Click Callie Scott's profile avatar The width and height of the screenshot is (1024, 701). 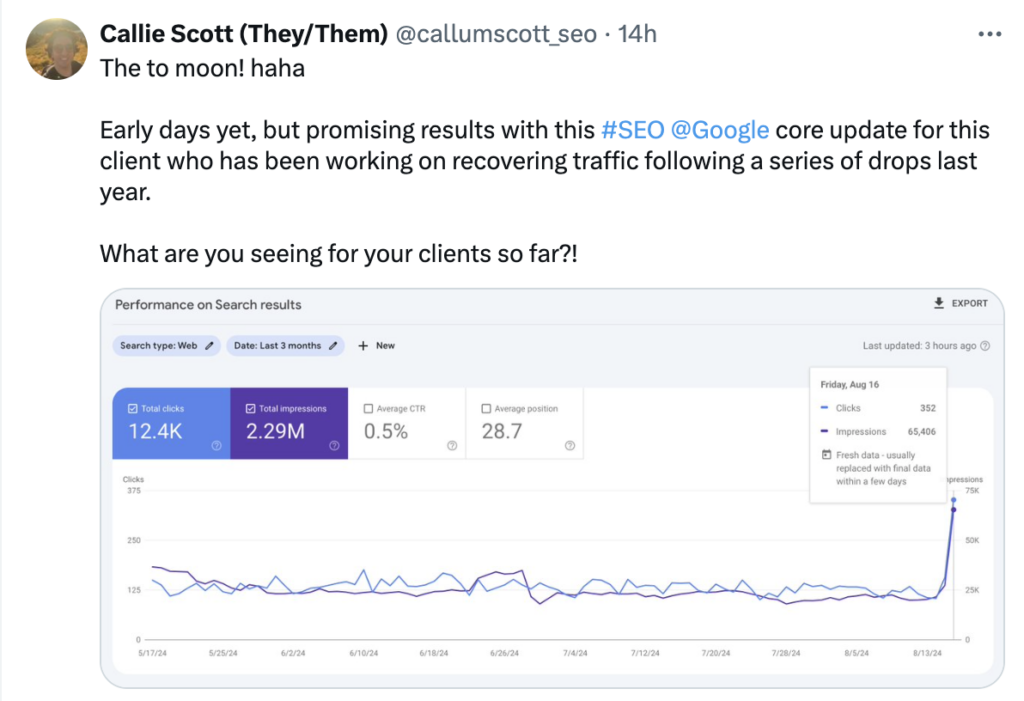(x=55, y=50)
